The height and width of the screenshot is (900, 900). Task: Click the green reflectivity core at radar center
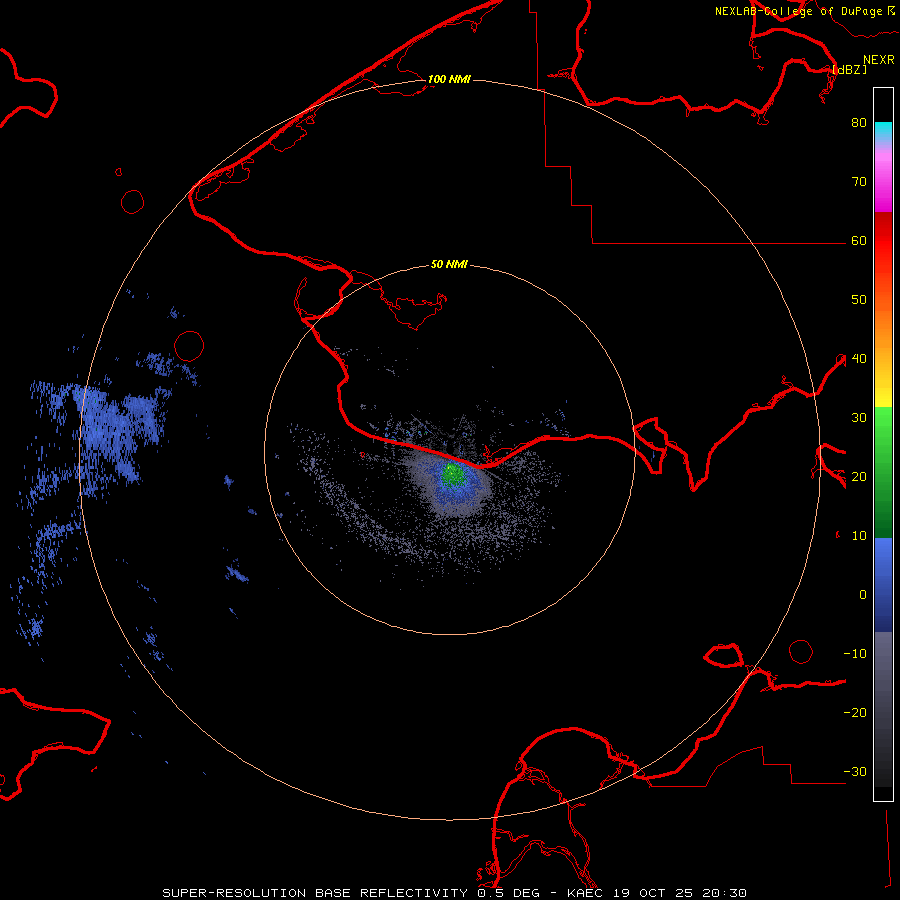tap(453, 474)
